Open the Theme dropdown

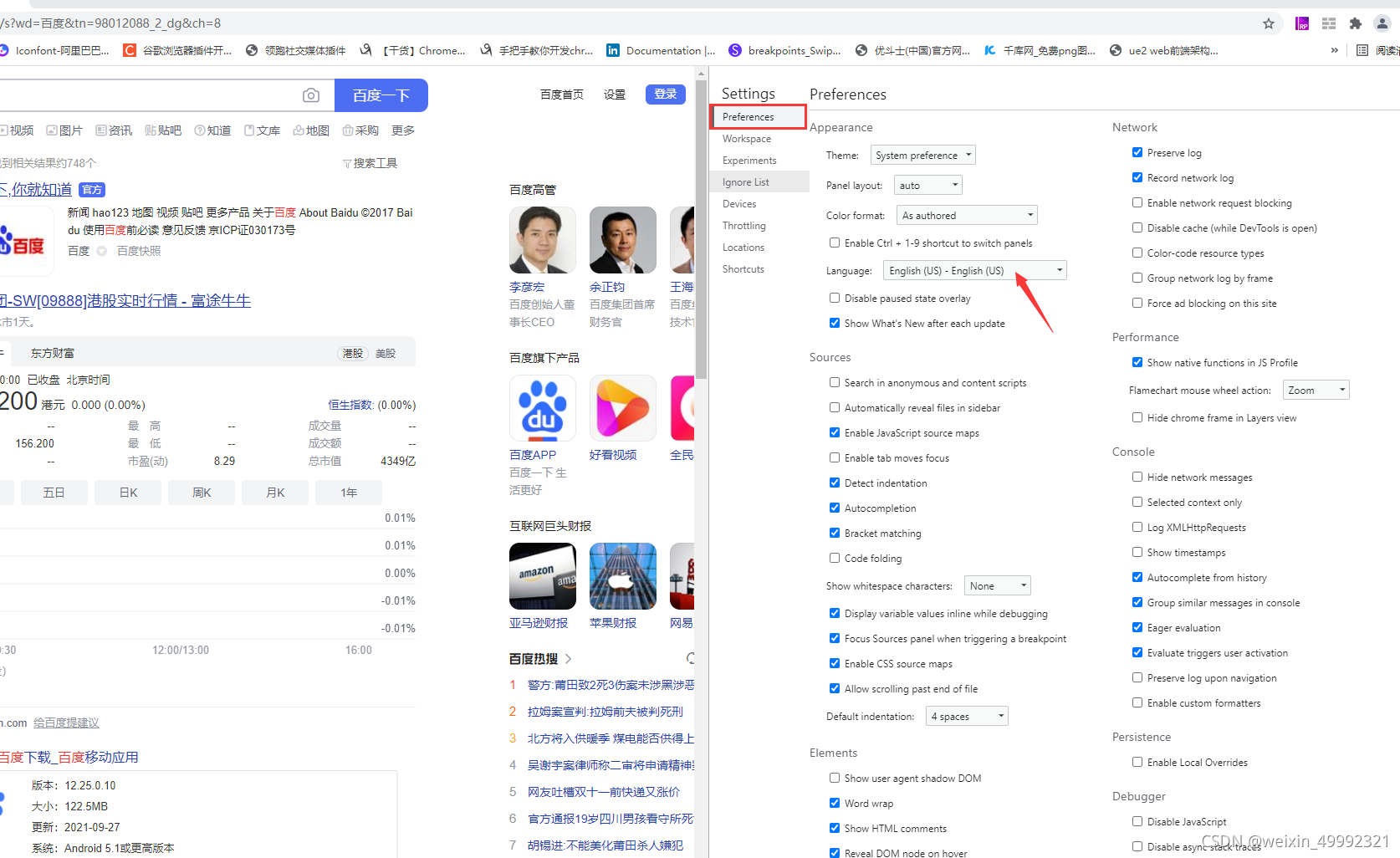point(923,155)
